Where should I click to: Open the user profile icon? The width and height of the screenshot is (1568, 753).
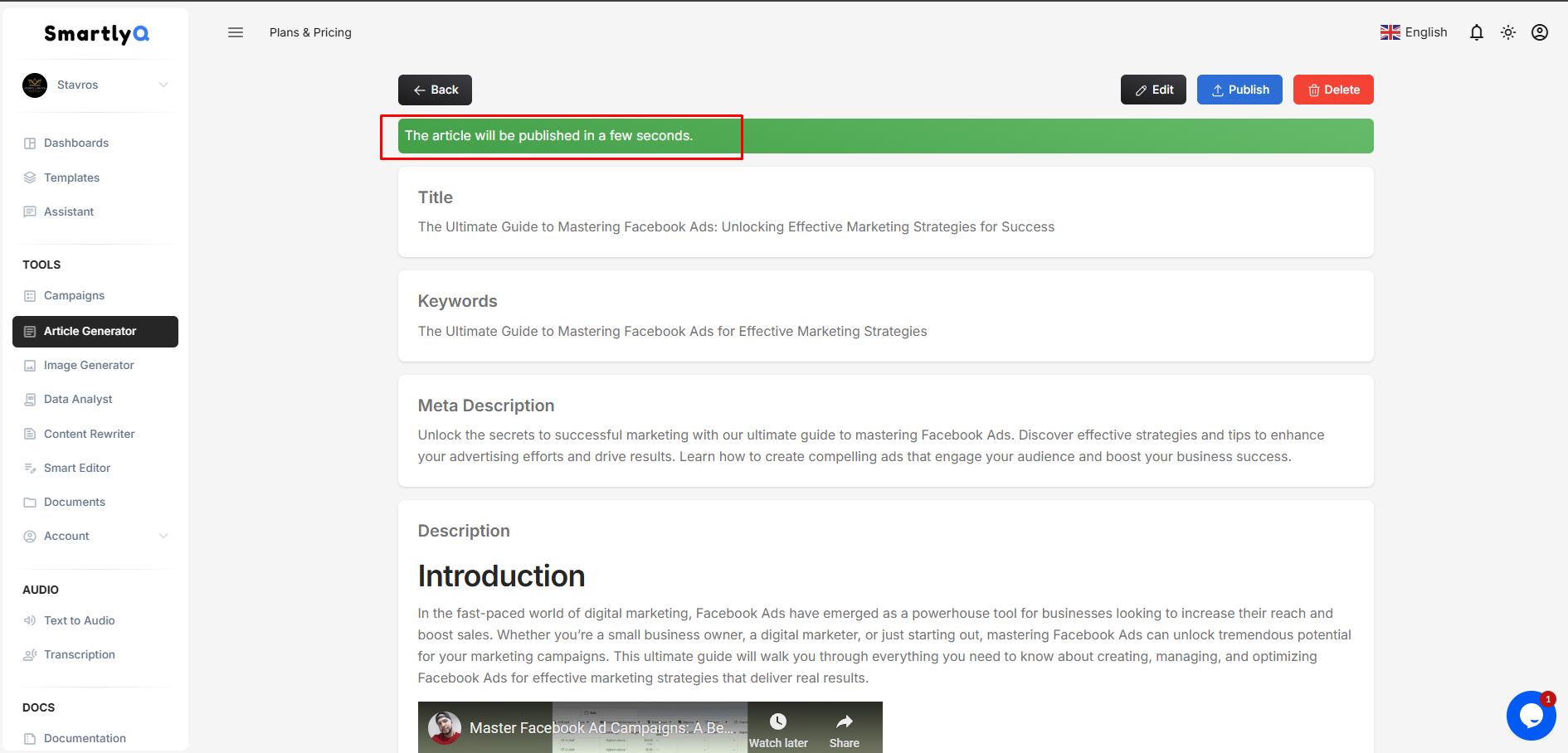coord(1540,32)
